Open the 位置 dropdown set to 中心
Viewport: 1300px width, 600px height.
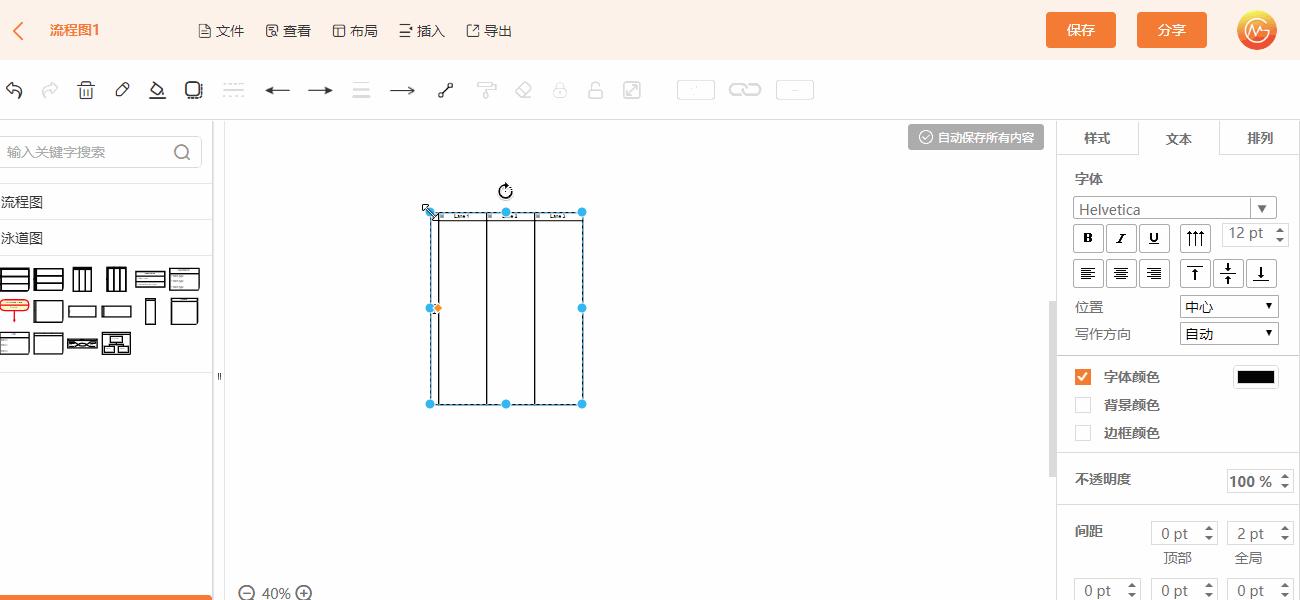point(1229,307)
